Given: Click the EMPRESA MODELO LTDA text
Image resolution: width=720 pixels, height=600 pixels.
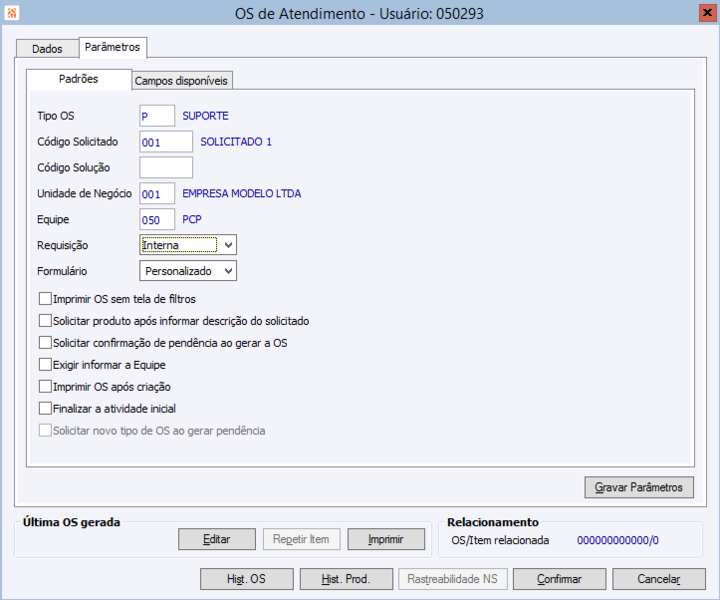Looking at the screenshot, I should tap(242, 193).
